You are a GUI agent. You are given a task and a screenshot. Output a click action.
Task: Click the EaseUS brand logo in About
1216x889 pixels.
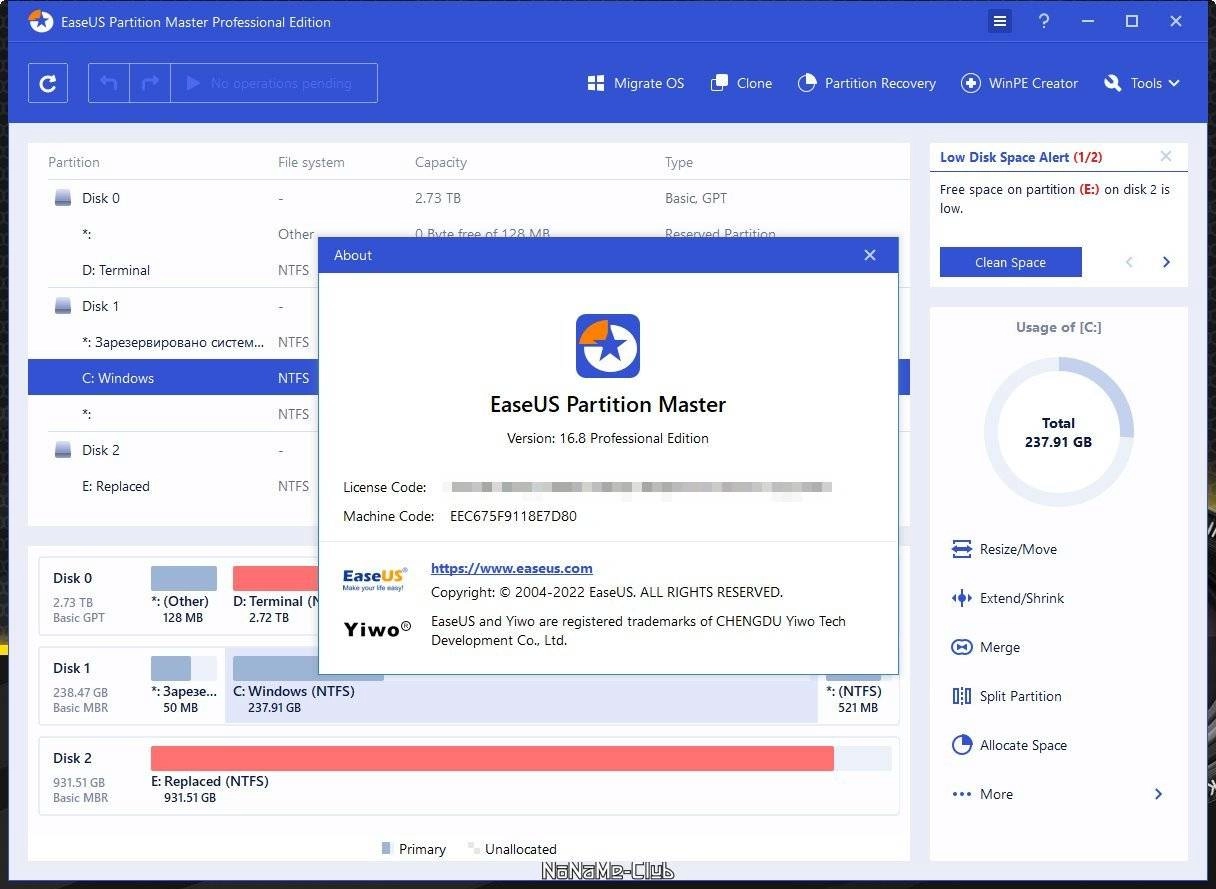(x=375, y=579)
